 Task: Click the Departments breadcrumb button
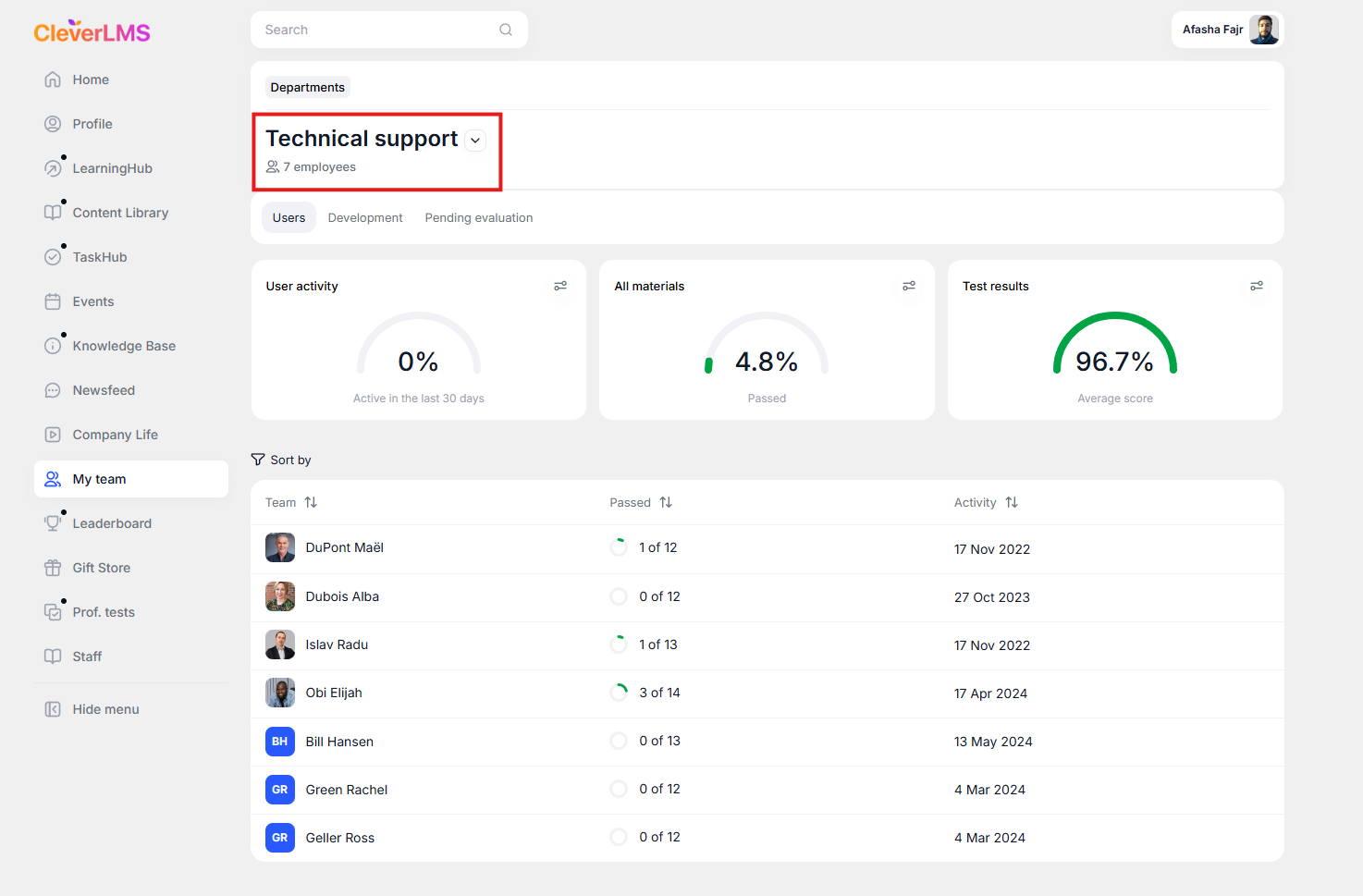(x=307, y=88)
